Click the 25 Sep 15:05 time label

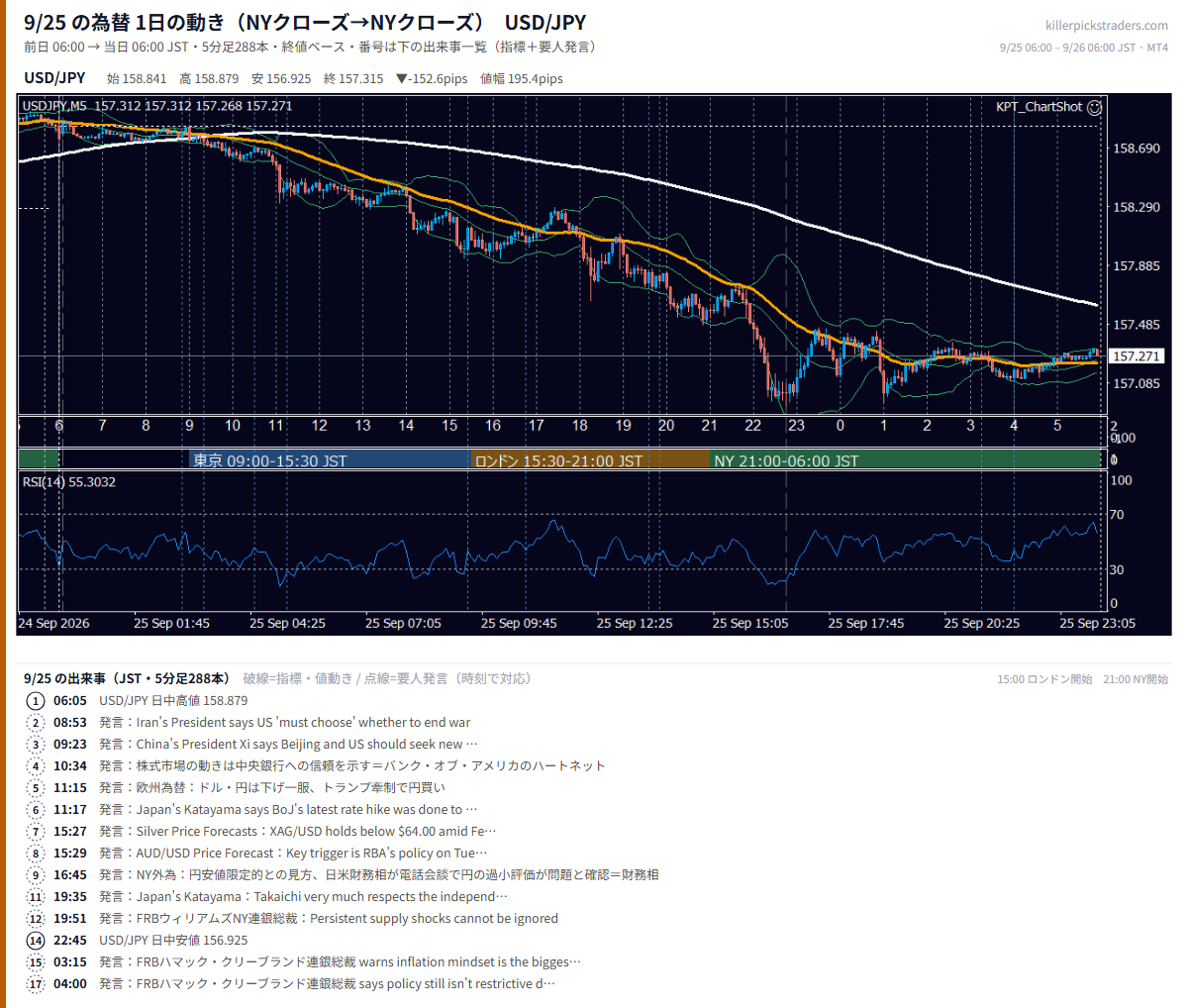(750, 624)
